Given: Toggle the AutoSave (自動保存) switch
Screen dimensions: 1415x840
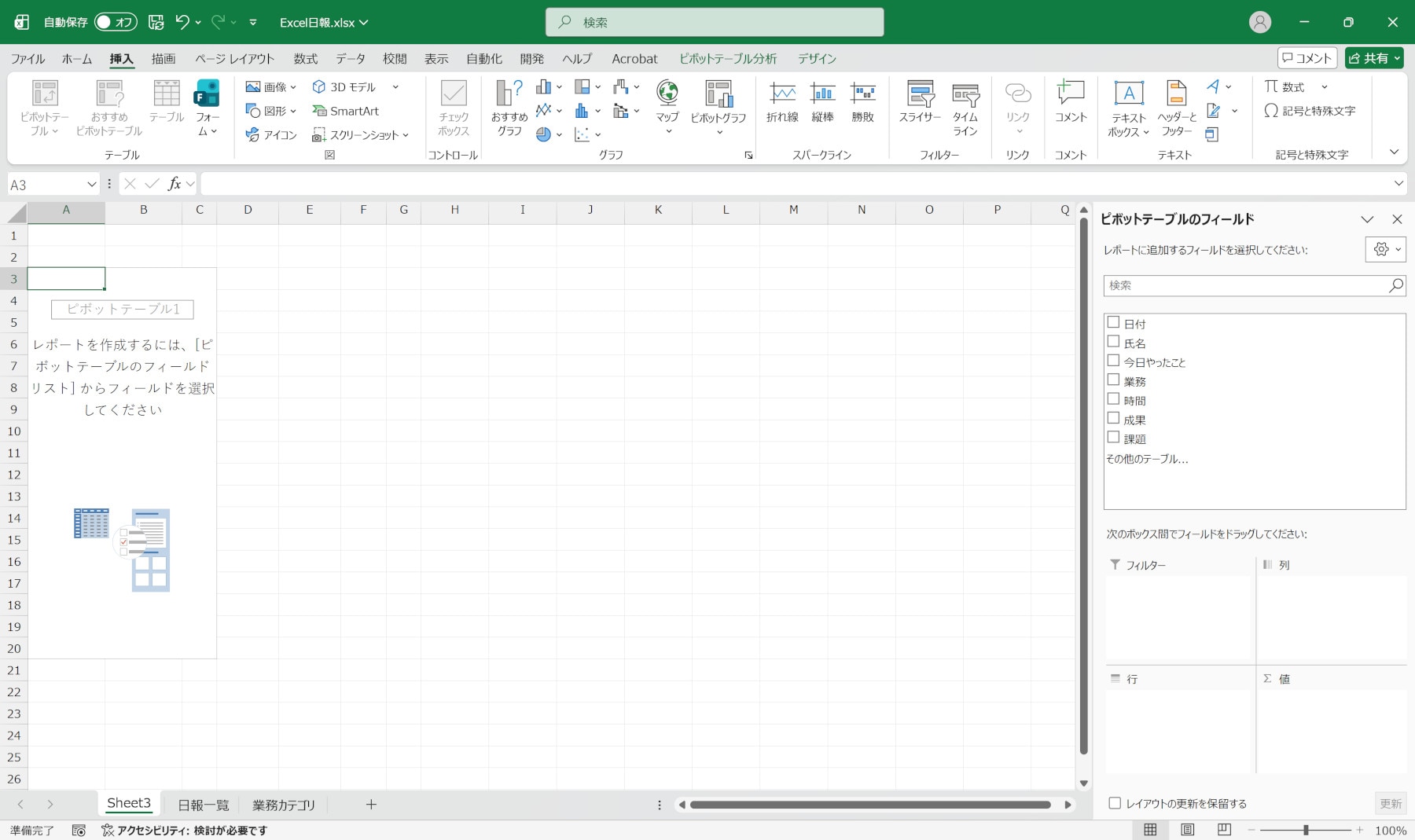Looking at the screenshot, I should coord(116,22).
